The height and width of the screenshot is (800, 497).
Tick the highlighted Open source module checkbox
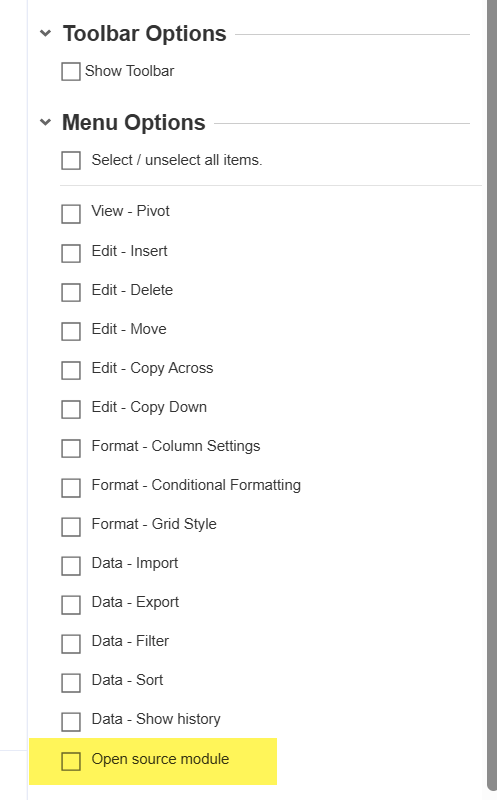click(x=71, y=761)
